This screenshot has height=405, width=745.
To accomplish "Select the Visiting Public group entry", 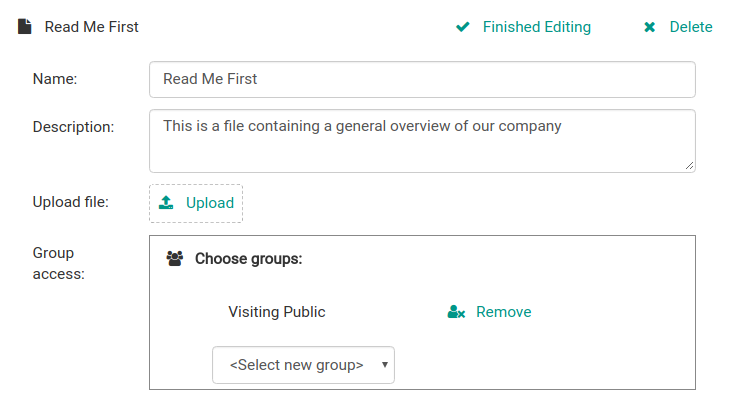I will [277, 312].
